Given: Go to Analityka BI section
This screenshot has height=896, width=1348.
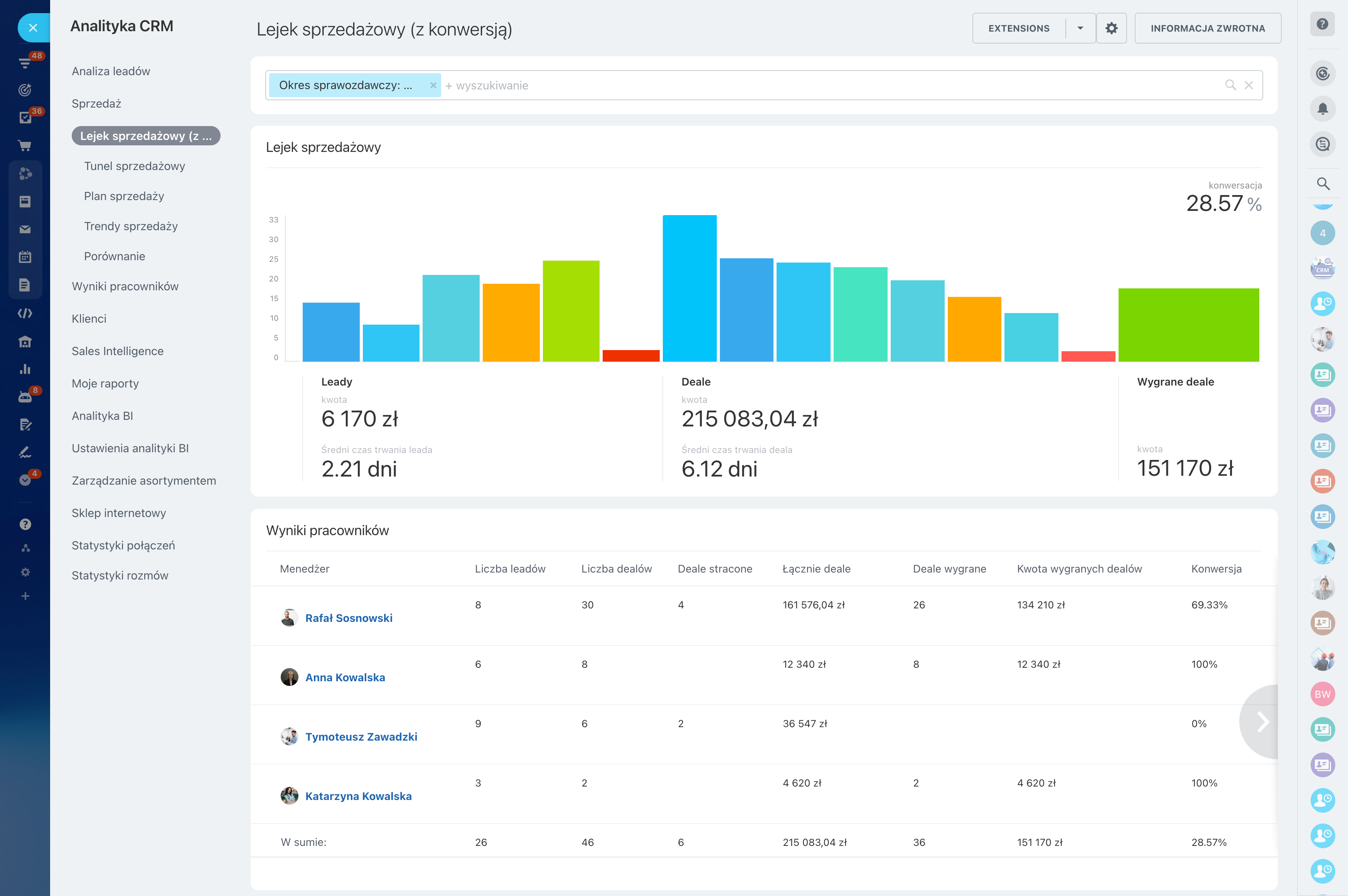Looking at the screenshot, I should point(102,416).
